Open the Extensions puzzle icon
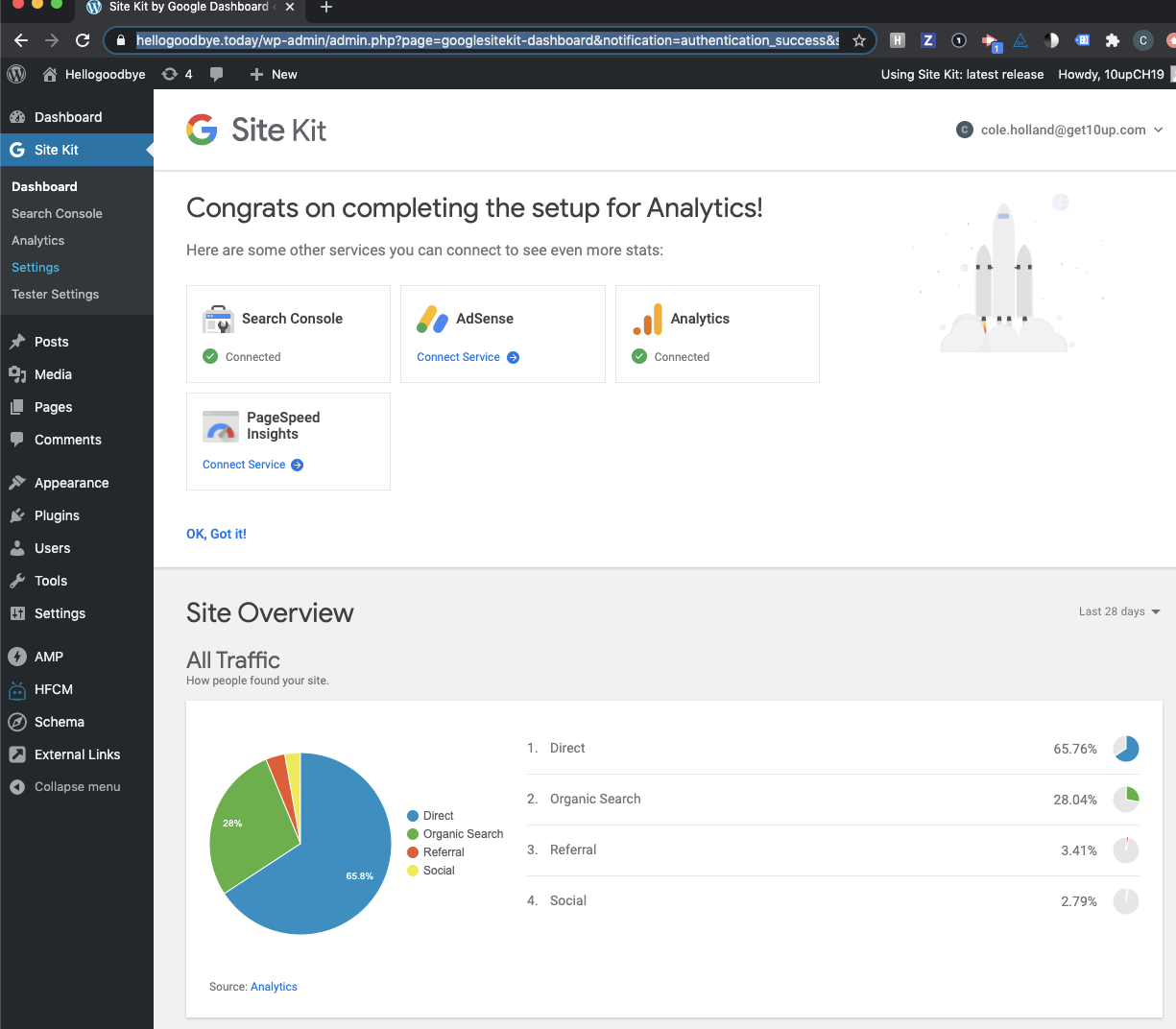The height and width of the screenshot is (1029, 1176). click(1113, 40)
